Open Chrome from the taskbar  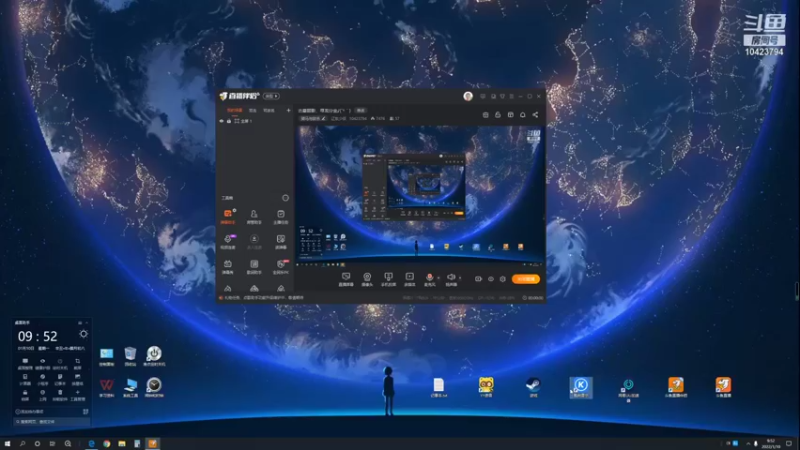coord(107,443)
